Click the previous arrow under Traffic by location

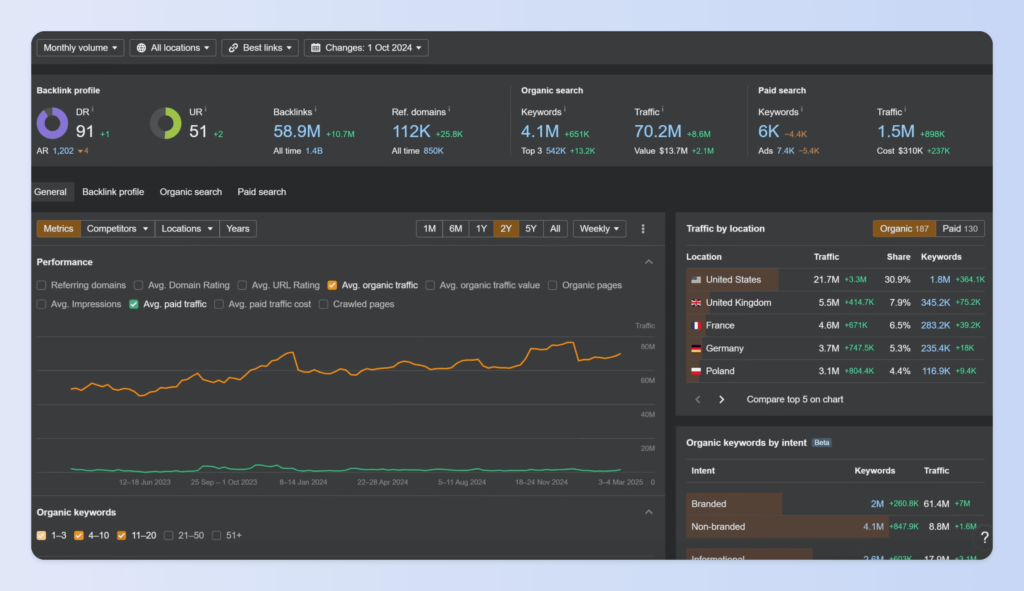(698, 399)
